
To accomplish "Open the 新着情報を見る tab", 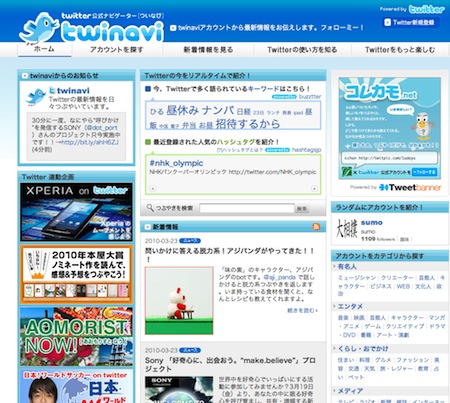I will (x=208, y=50).
